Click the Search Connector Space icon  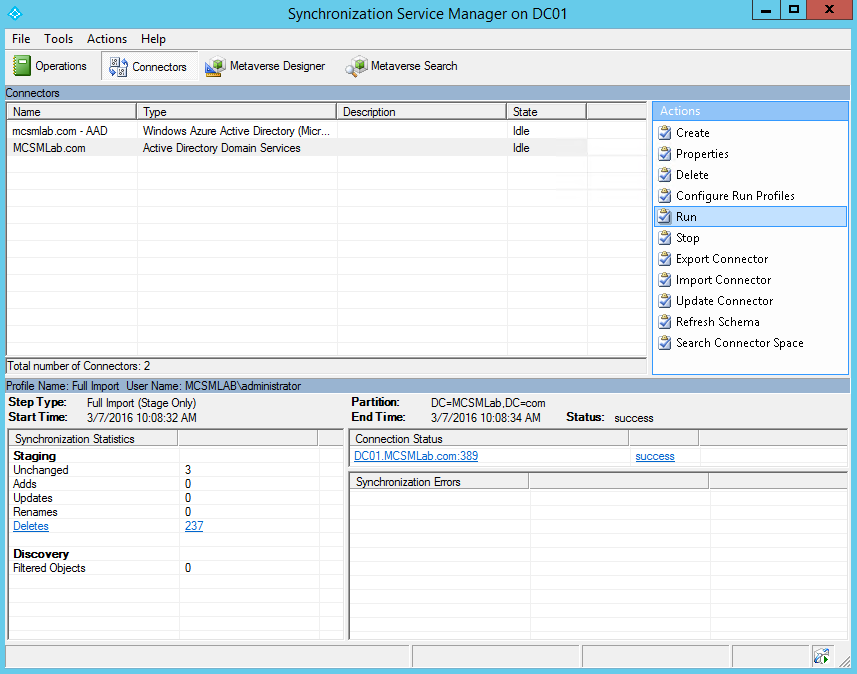point(665,343)
